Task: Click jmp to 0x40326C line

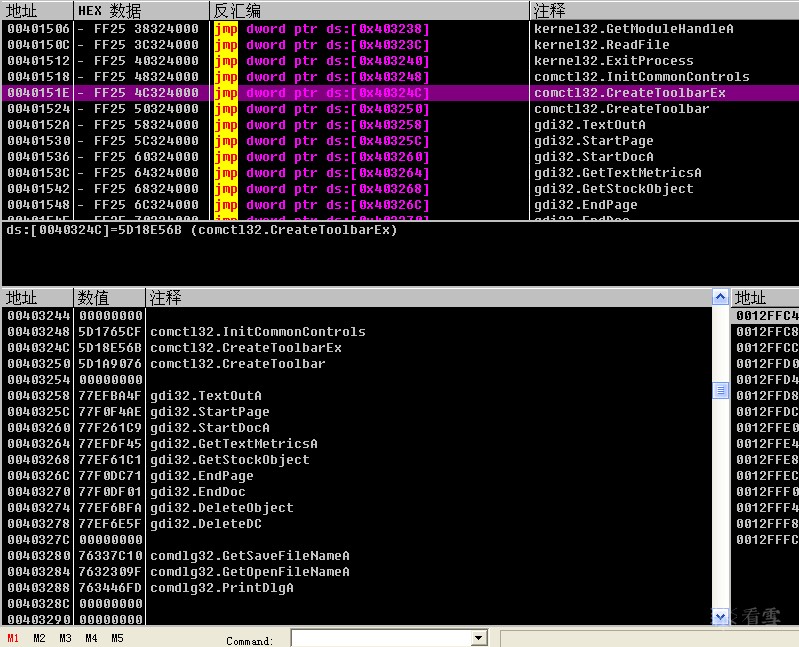Action: click(x=322, y=205)
